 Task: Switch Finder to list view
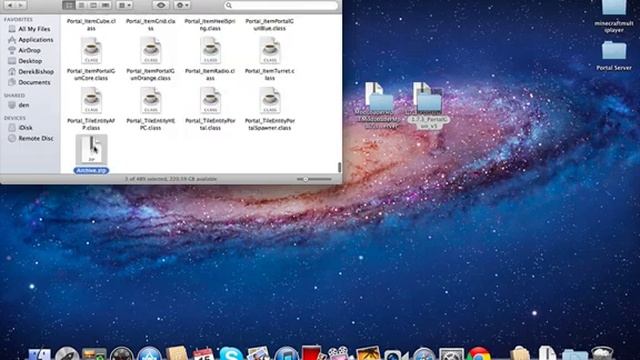click(x=81, y=5)
